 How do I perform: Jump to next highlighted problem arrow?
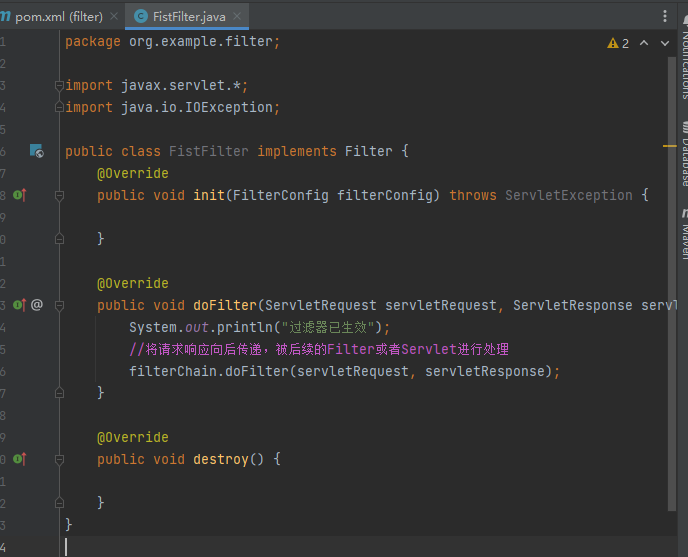[x=663, y=43]
